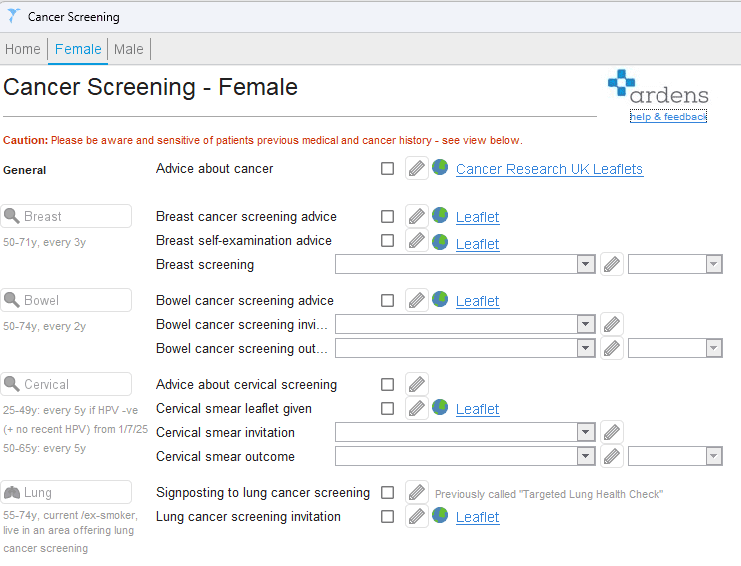
Task: Click the pencil icon in the Breast screening row
Action: coord(612,264)
